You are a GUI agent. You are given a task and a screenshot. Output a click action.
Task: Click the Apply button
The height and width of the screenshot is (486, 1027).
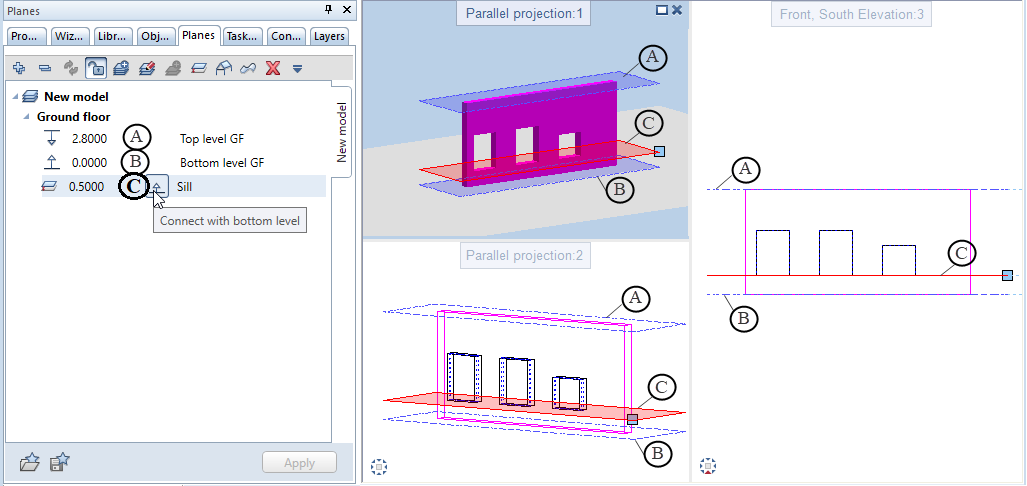(299, 463)
